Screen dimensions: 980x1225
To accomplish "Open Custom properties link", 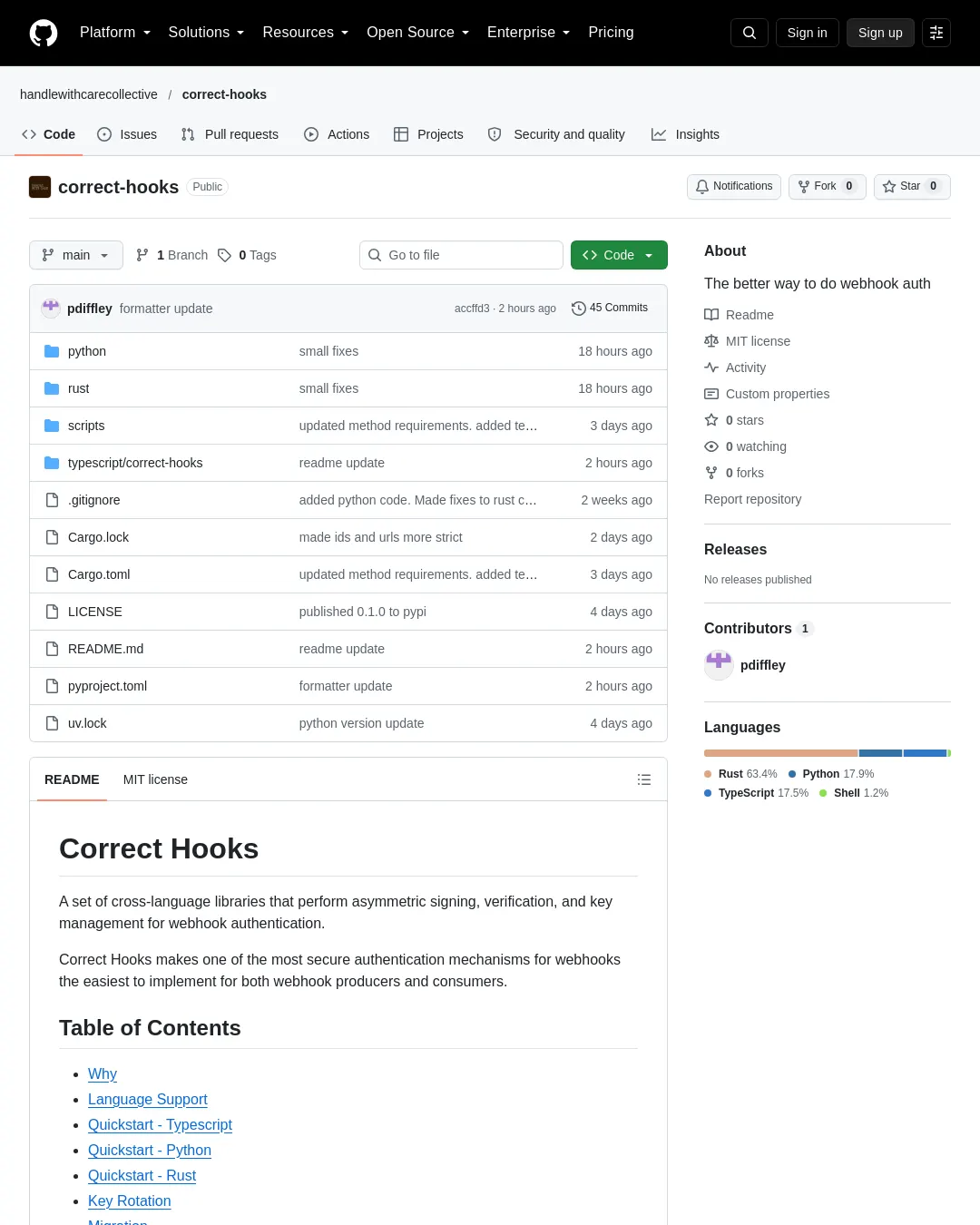I will coord(768,394).
